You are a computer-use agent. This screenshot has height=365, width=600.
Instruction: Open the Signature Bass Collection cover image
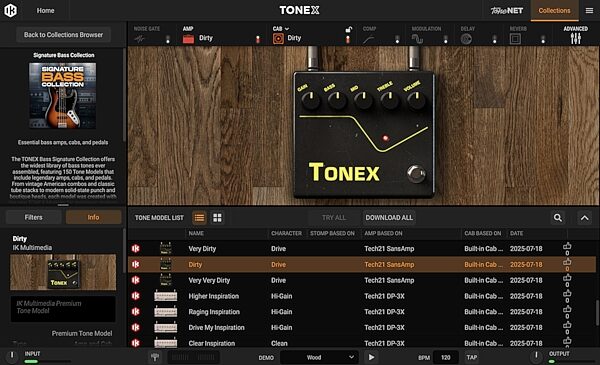click(62, 96)
